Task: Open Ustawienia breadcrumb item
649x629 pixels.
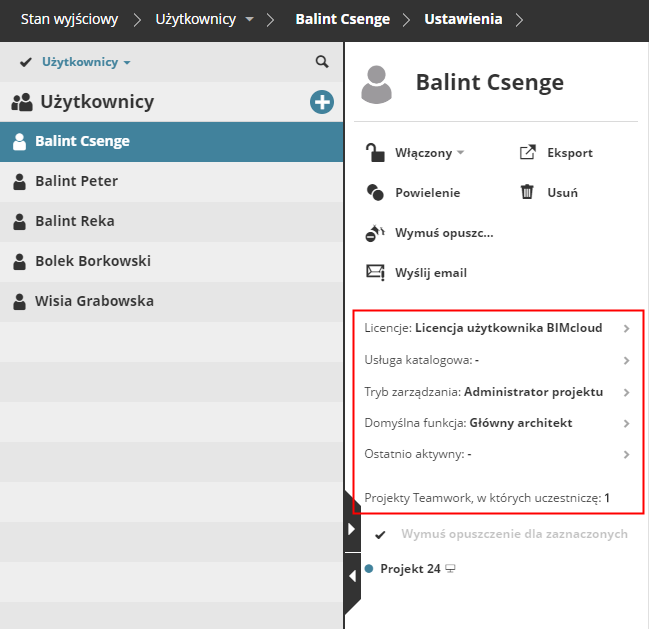Action: pos(463,19)
